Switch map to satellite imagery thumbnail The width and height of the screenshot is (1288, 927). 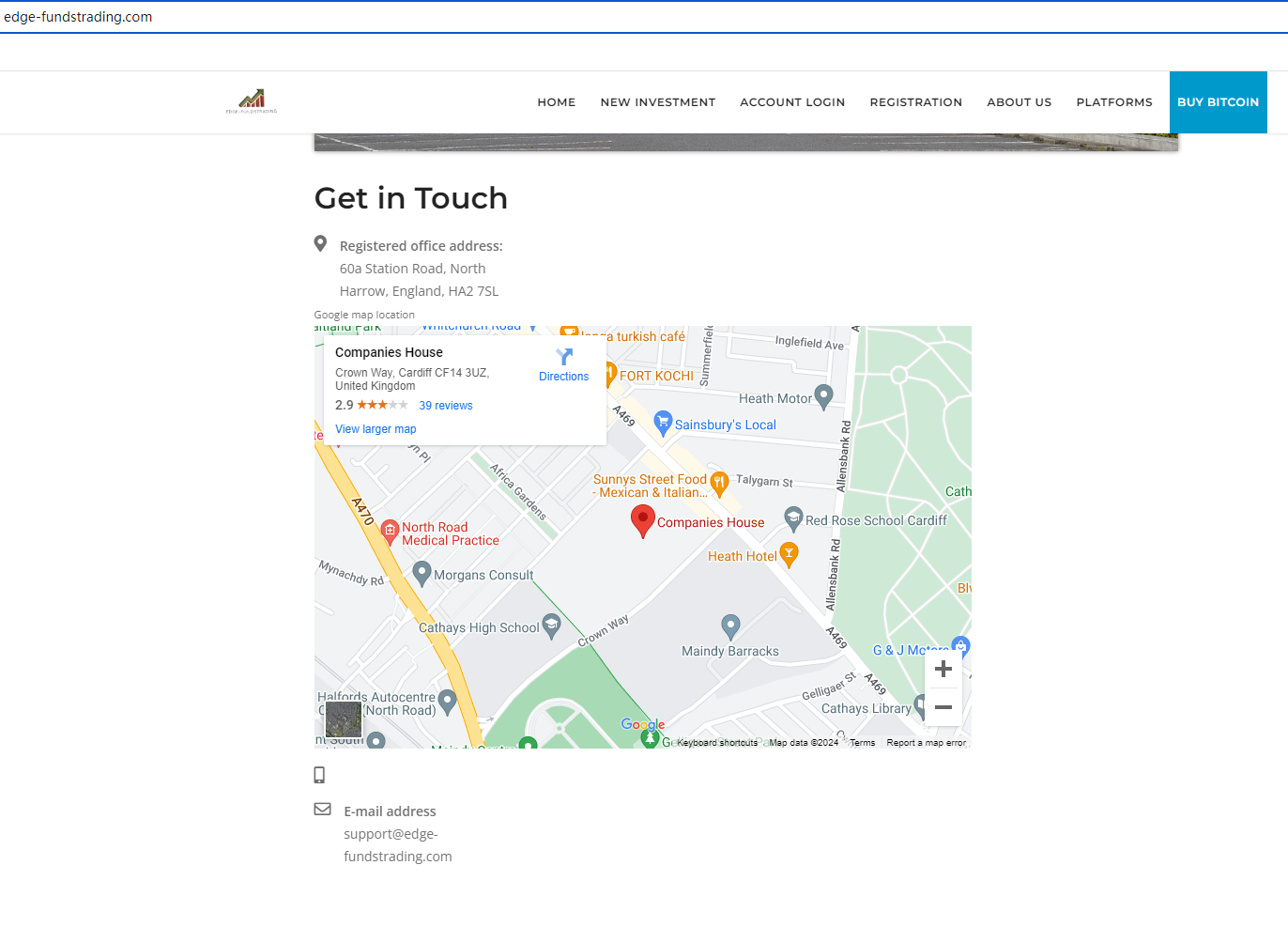344,719
